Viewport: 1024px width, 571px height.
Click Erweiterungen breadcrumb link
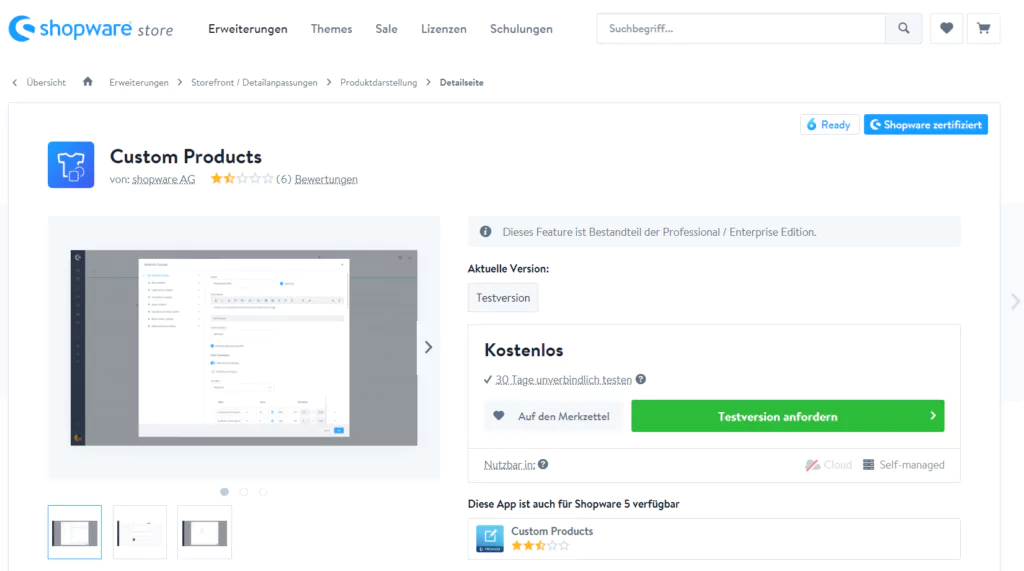click(x=138, y=82)
